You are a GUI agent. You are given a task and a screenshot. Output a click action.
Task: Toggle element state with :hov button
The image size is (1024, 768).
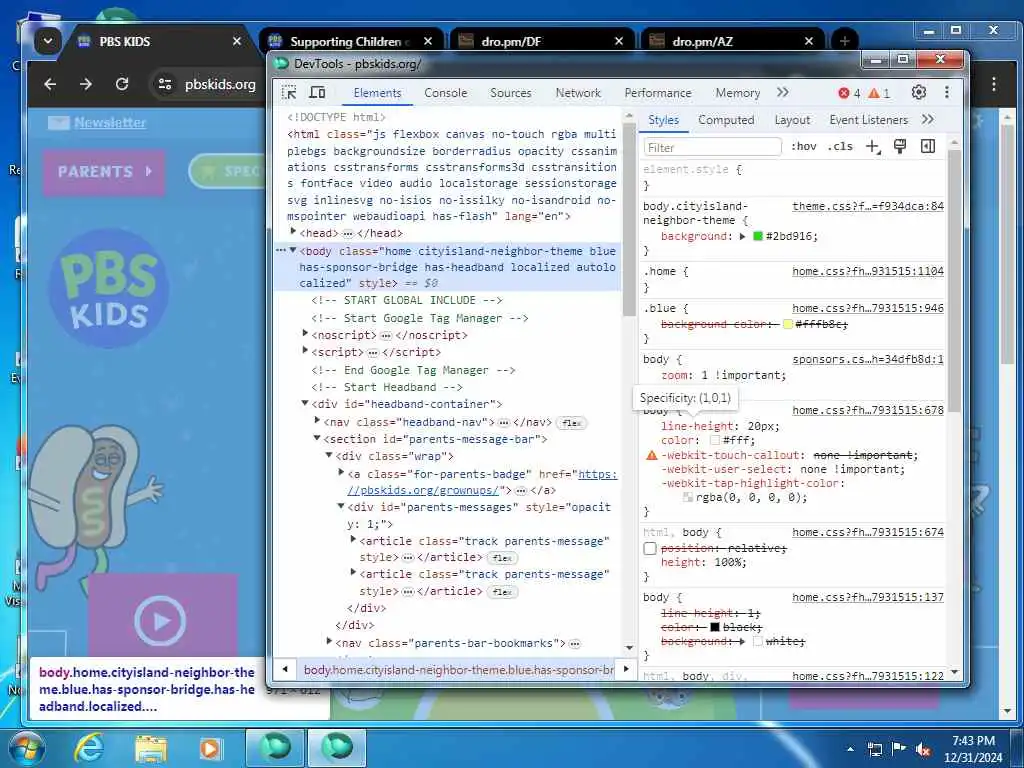[803, 147]
